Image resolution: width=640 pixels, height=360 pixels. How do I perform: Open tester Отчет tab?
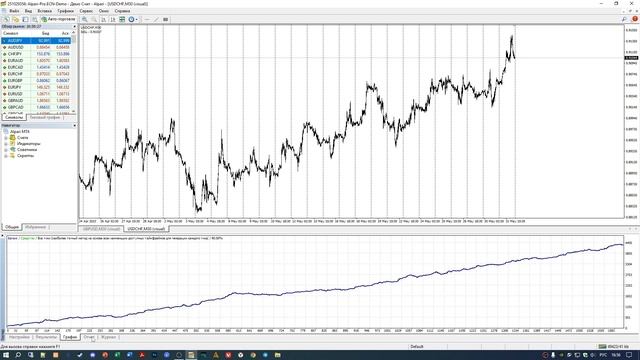tap(89, 337)
